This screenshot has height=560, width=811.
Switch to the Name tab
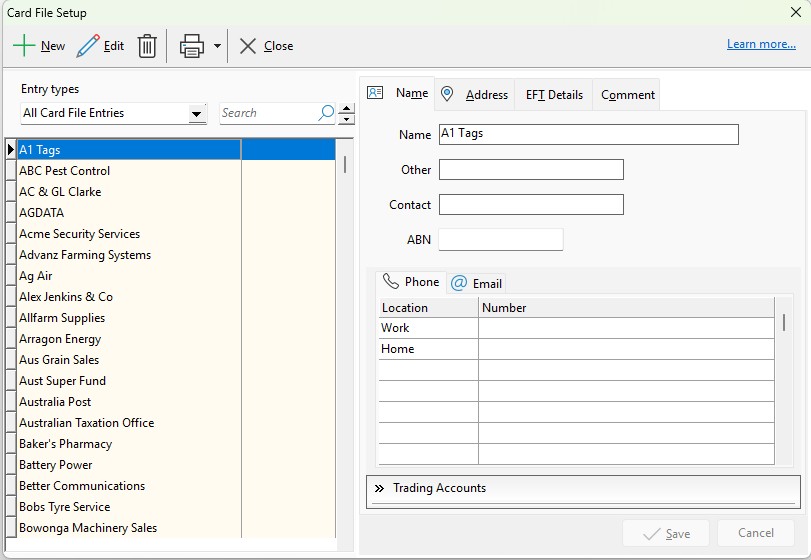coord(397,93)
